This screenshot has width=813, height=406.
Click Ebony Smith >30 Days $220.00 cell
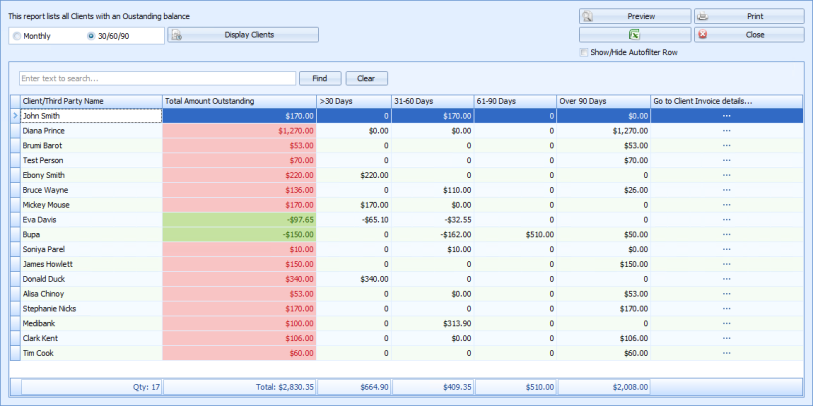[x=354, y=175]
